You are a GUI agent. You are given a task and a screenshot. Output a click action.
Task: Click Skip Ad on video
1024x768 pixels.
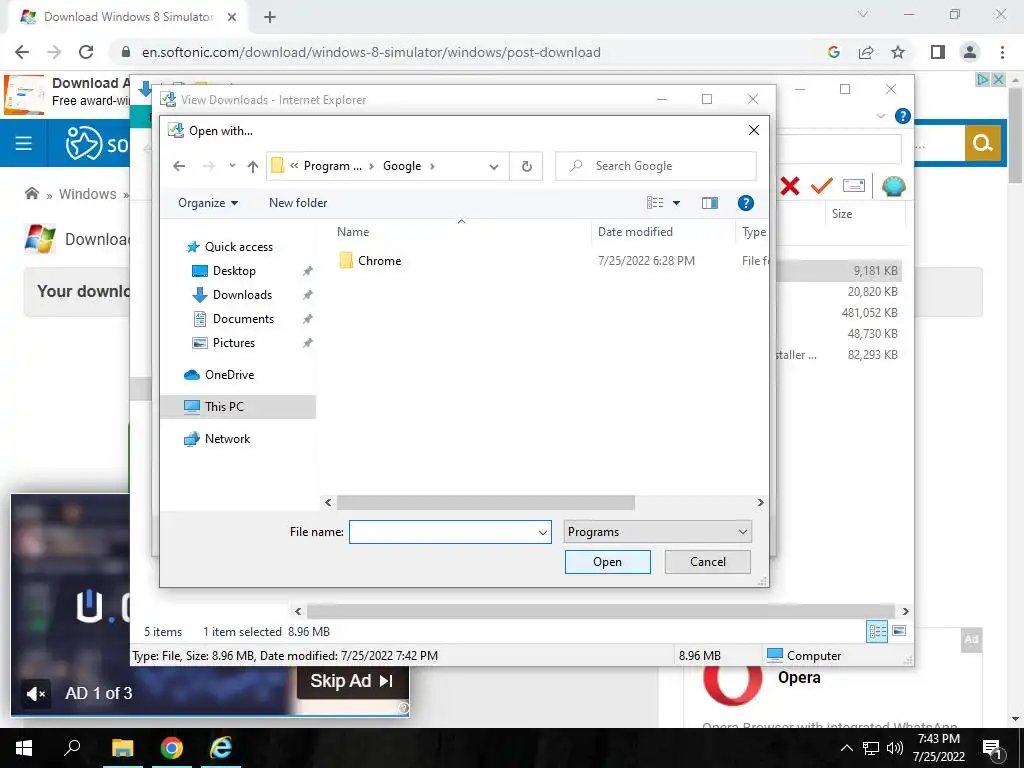pyautogui.click(x=352, y=681)
